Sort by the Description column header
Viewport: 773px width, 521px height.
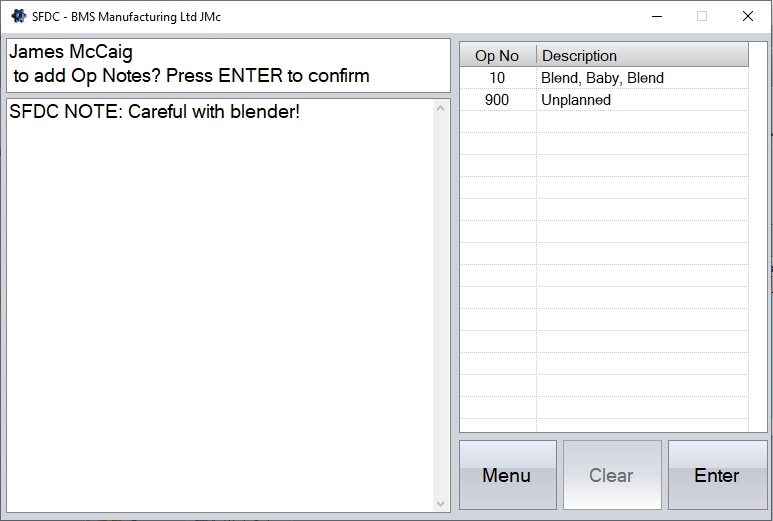coord(641,56)
